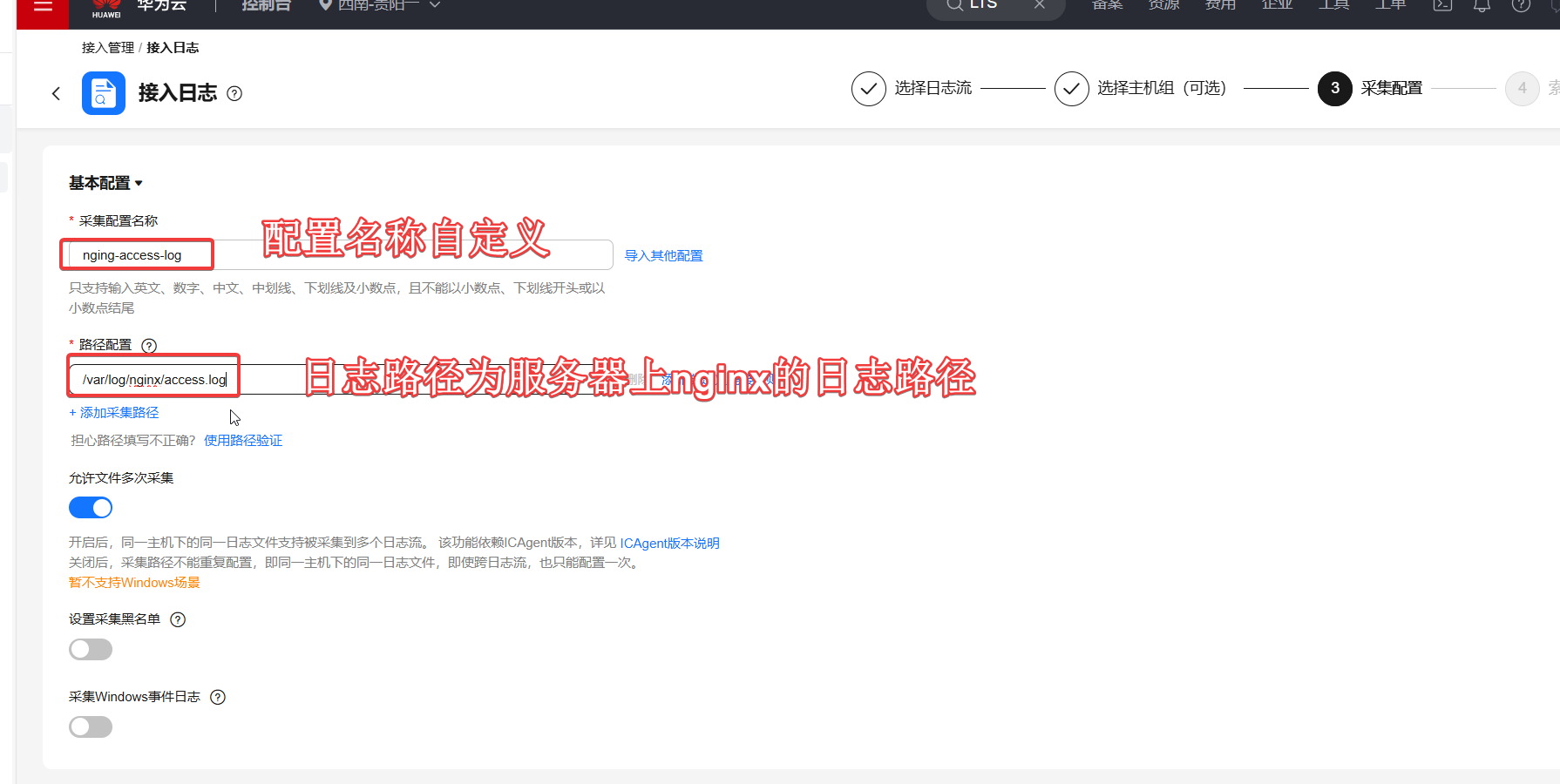Clear the LTS search with the X icon
Screen dimensions: 1560x784
tap(1040, 5)
